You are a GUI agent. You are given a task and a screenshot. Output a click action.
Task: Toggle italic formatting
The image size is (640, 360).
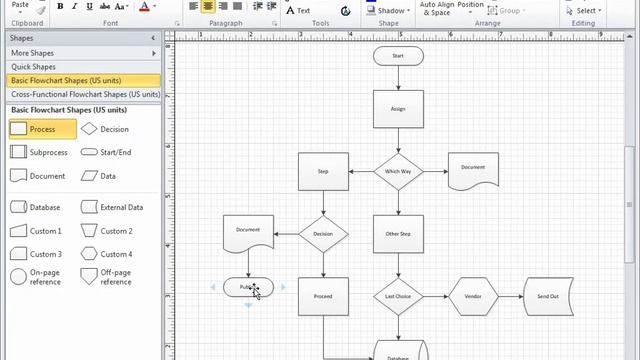click(x=75, y=6)
